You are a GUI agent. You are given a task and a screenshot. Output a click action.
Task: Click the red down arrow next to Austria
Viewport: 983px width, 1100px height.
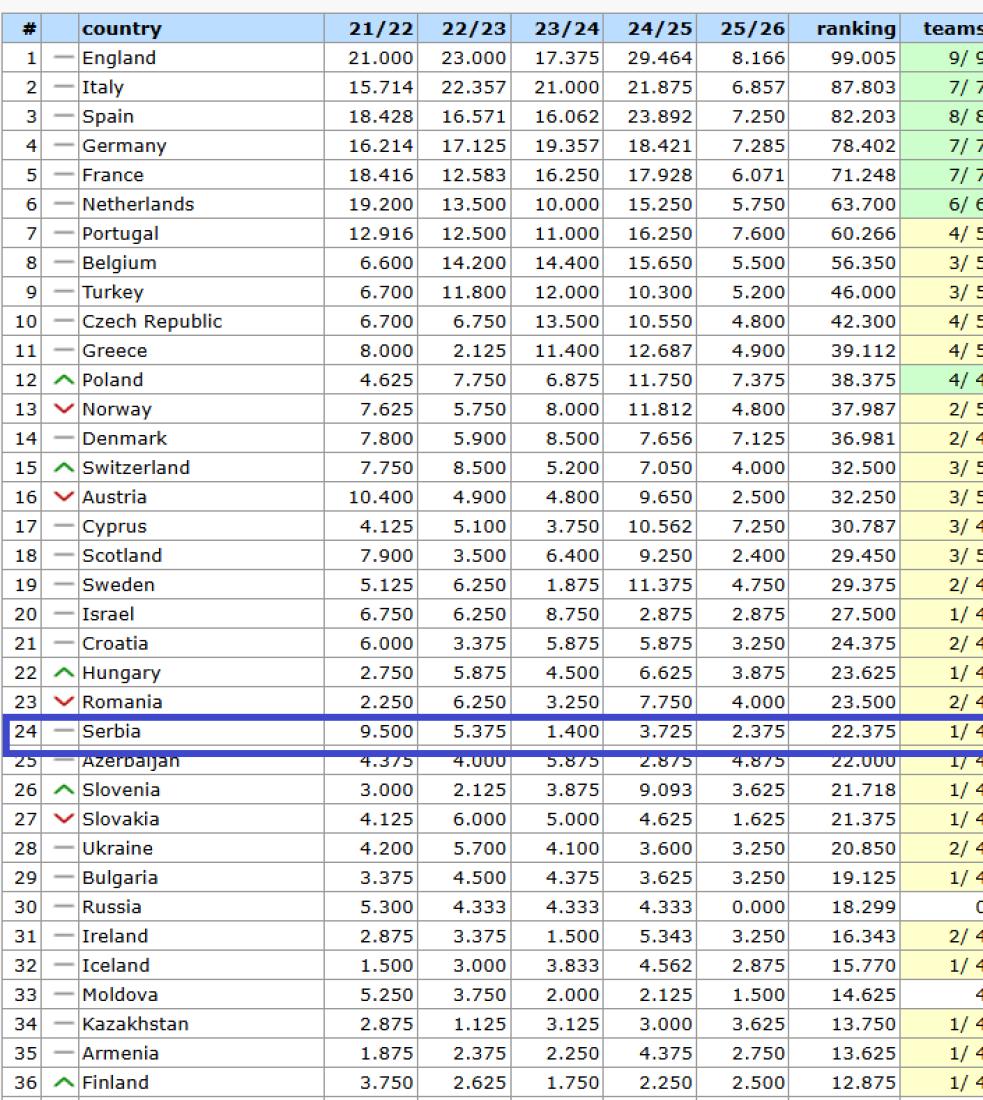pyautogui.click(x=63, y=497)
